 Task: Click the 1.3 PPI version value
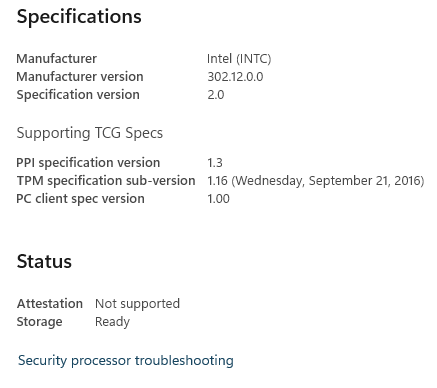tap(215, 163)
